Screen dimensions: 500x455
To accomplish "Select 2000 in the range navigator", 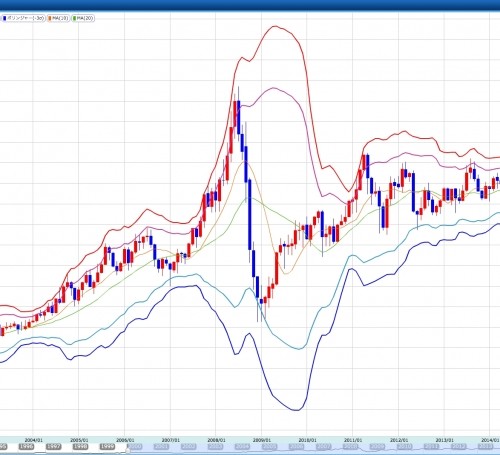I will coord(135,446).
